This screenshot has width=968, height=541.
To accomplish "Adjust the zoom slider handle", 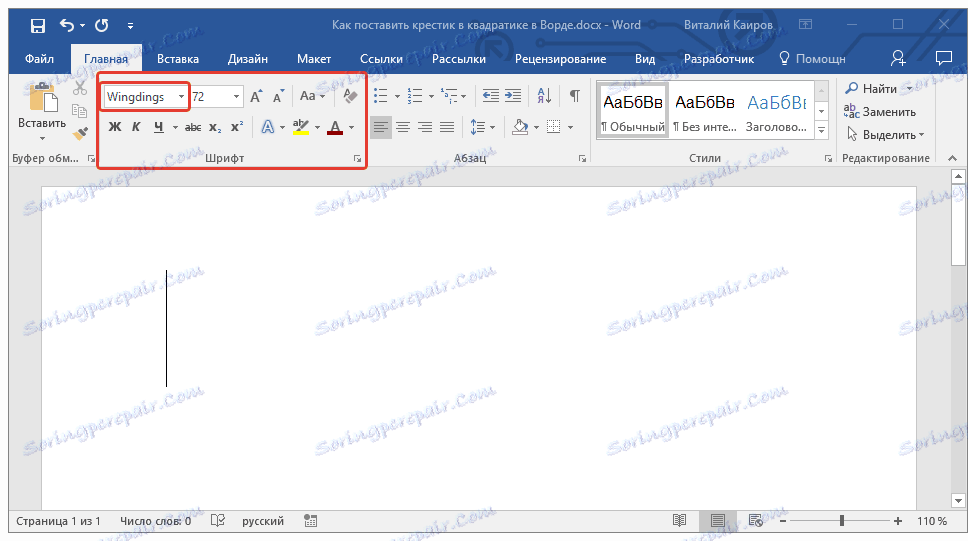I will pyautogui.click(x=841, y=521).
